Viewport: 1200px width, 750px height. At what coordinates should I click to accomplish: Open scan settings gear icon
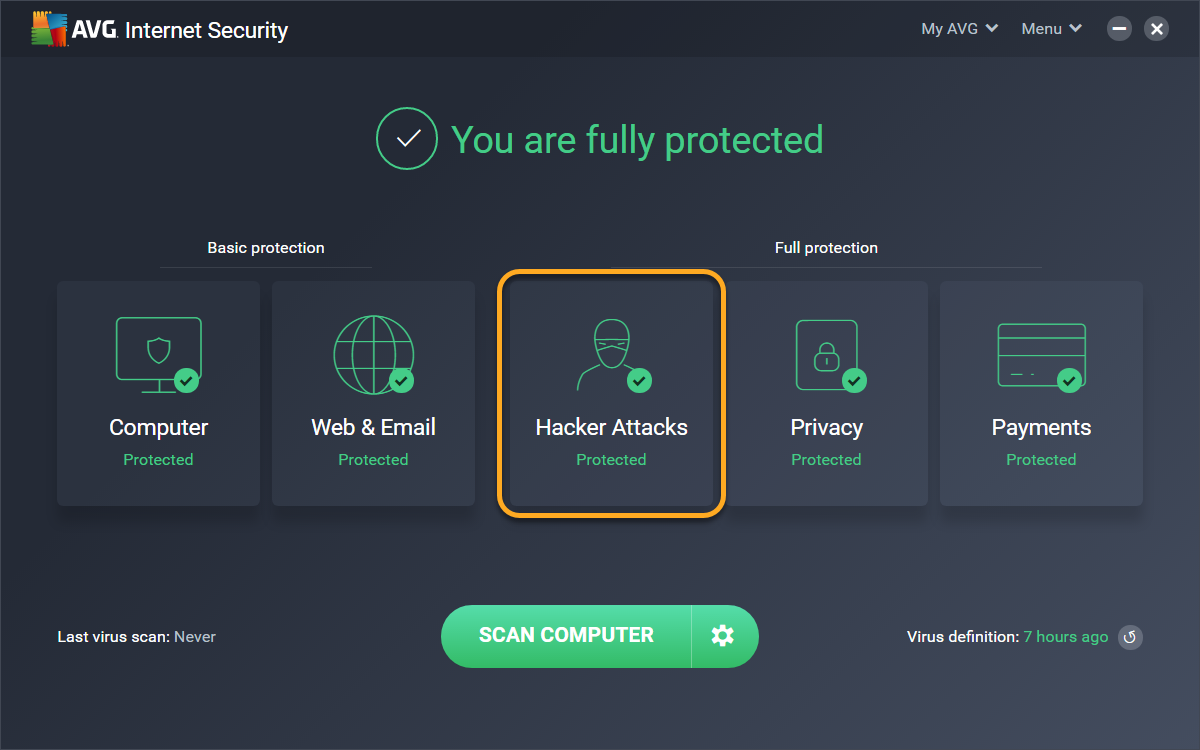[x=723, y=636]
